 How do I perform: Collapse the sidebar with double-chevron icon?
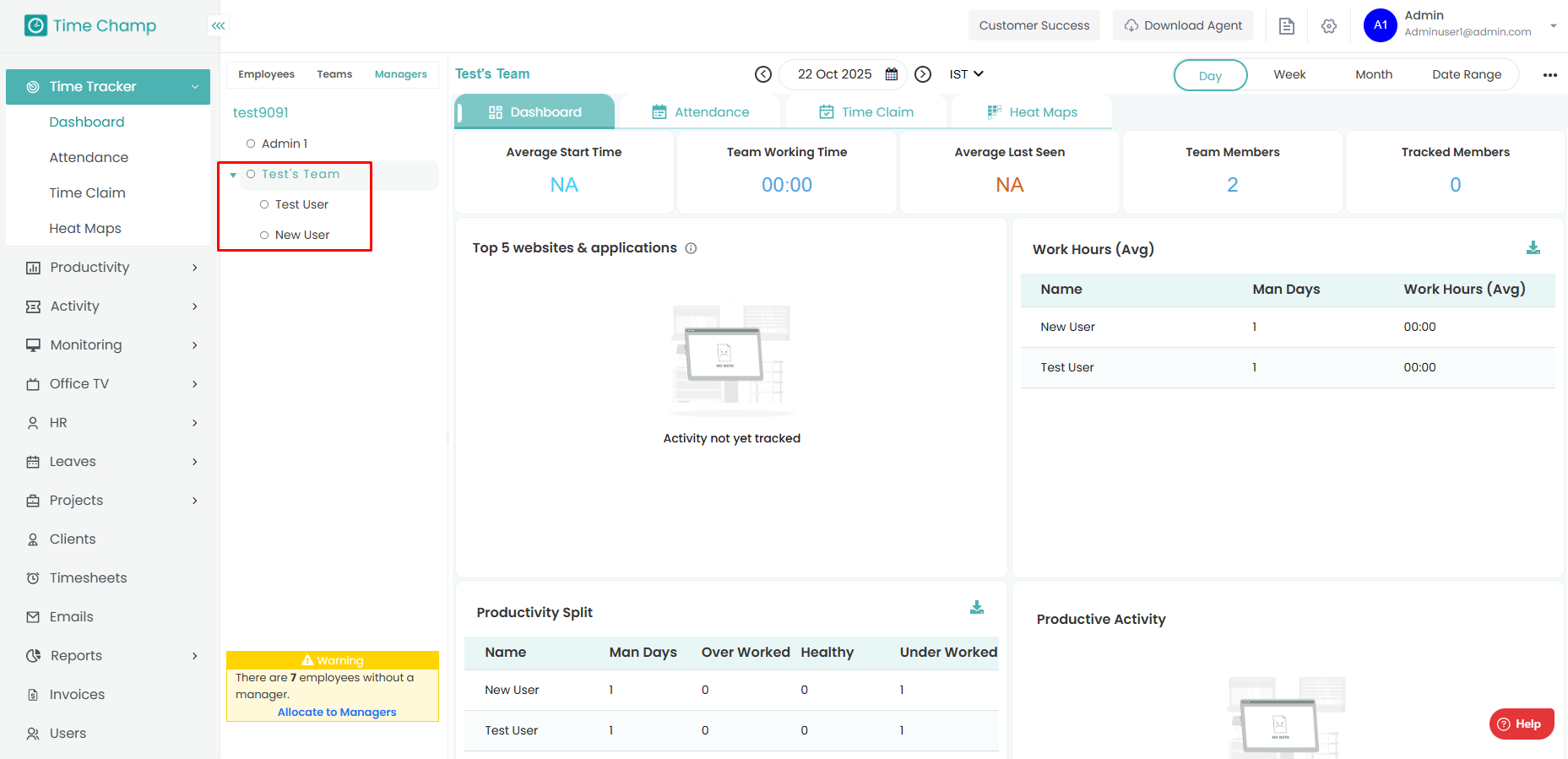click(x=218, y=26)
